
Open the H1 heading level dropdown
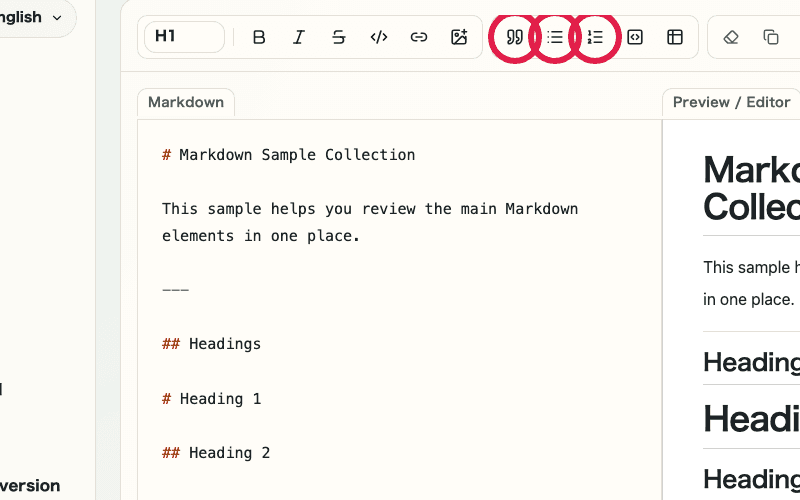(184, 37)
